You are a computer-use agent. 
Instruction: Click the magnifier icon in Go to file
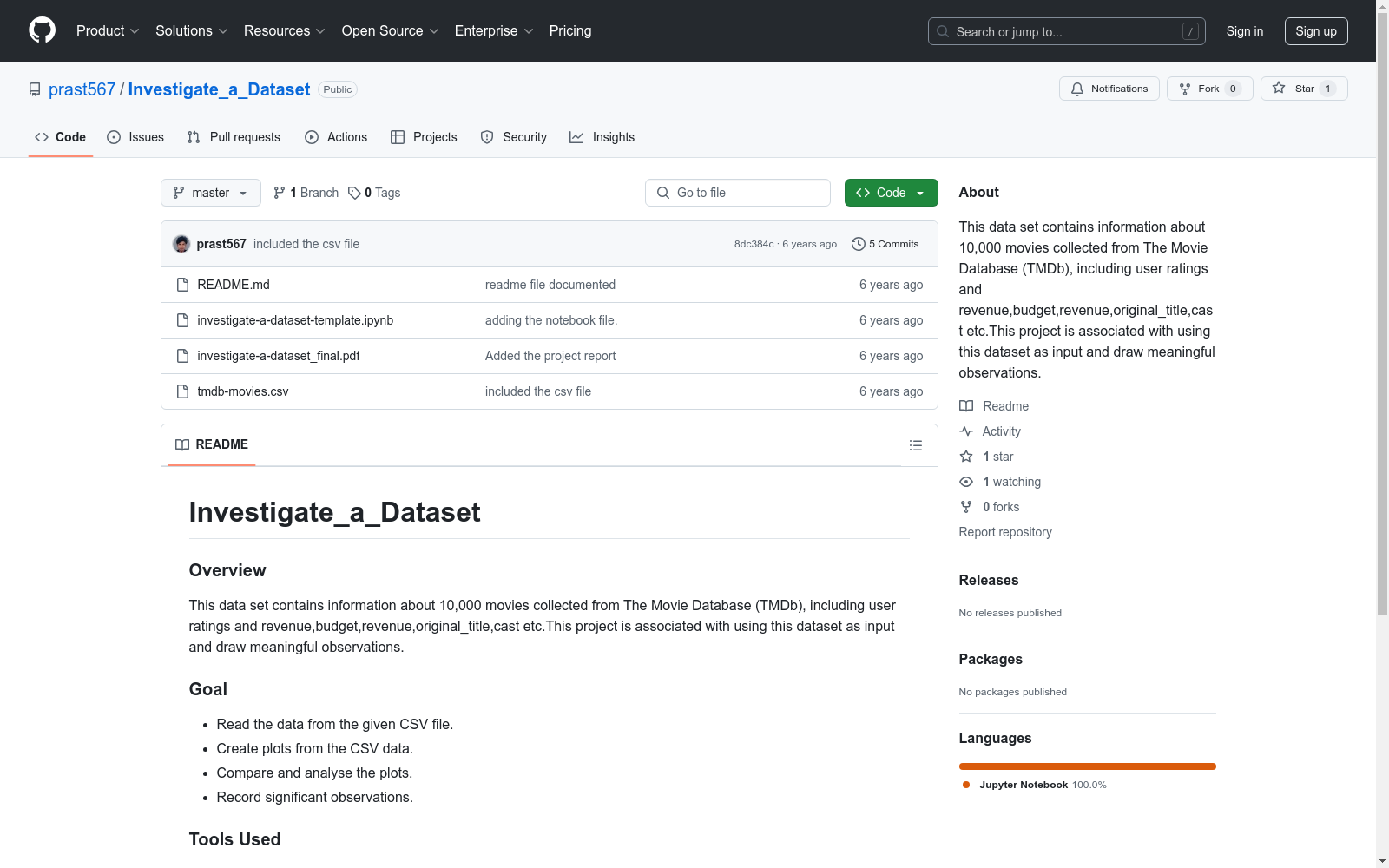point(663,193)
